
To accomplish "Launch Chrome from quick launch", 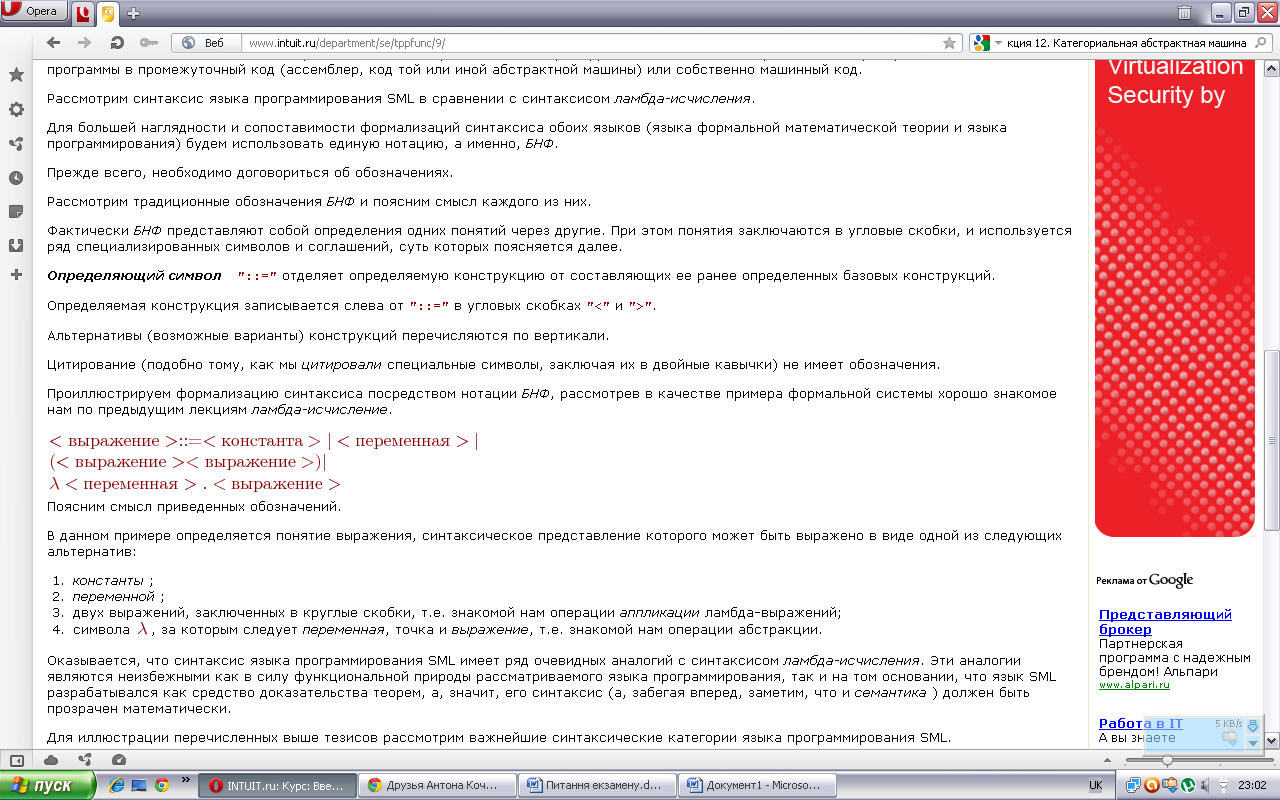I will (x=162, y=785).
